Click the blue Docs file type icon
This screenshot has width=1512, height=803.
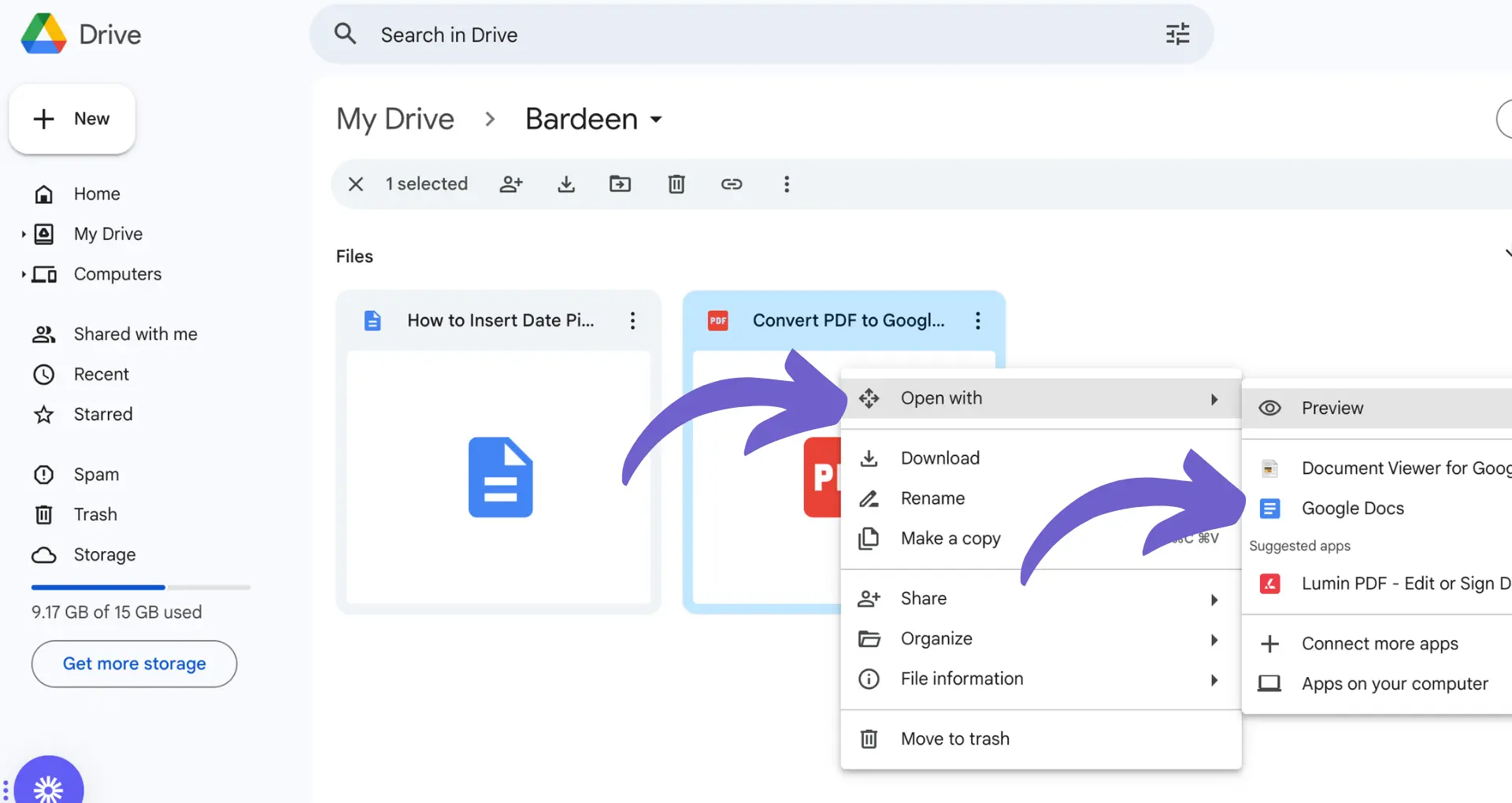[372, 320]
